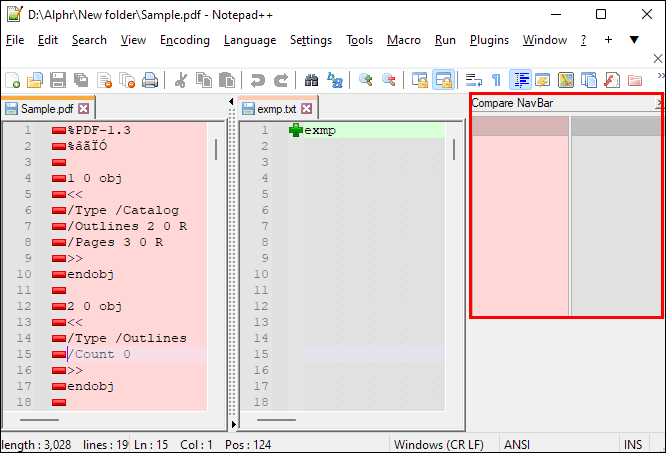Close document with X below menu bar
The height and width of the screenshot is (453, 666).
coord(658,58)
